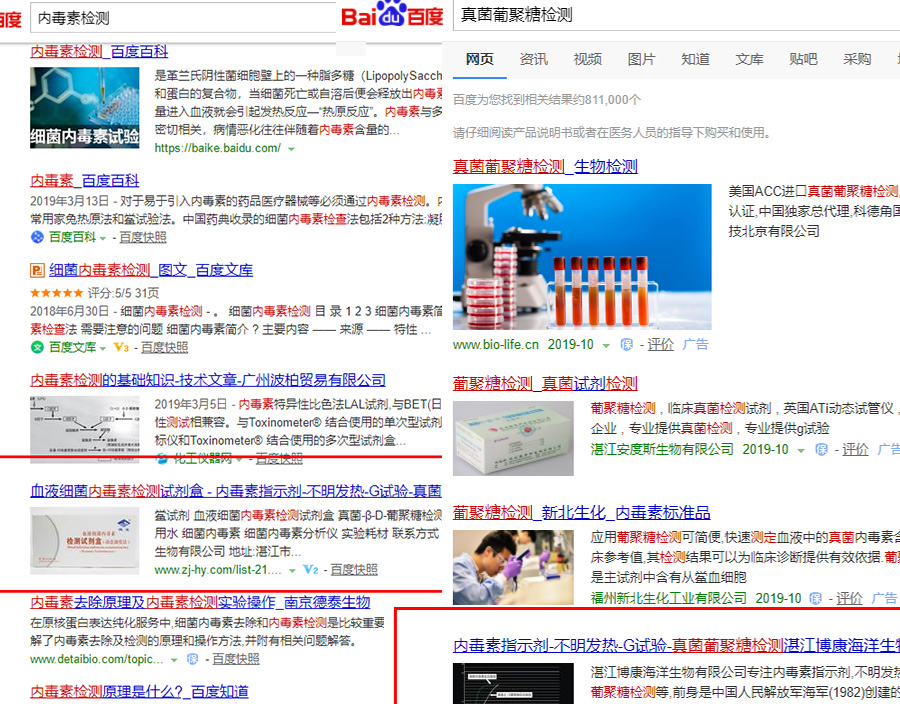Open the 血液细菌内毒素检测试剂盒 result link

[236, 491]
